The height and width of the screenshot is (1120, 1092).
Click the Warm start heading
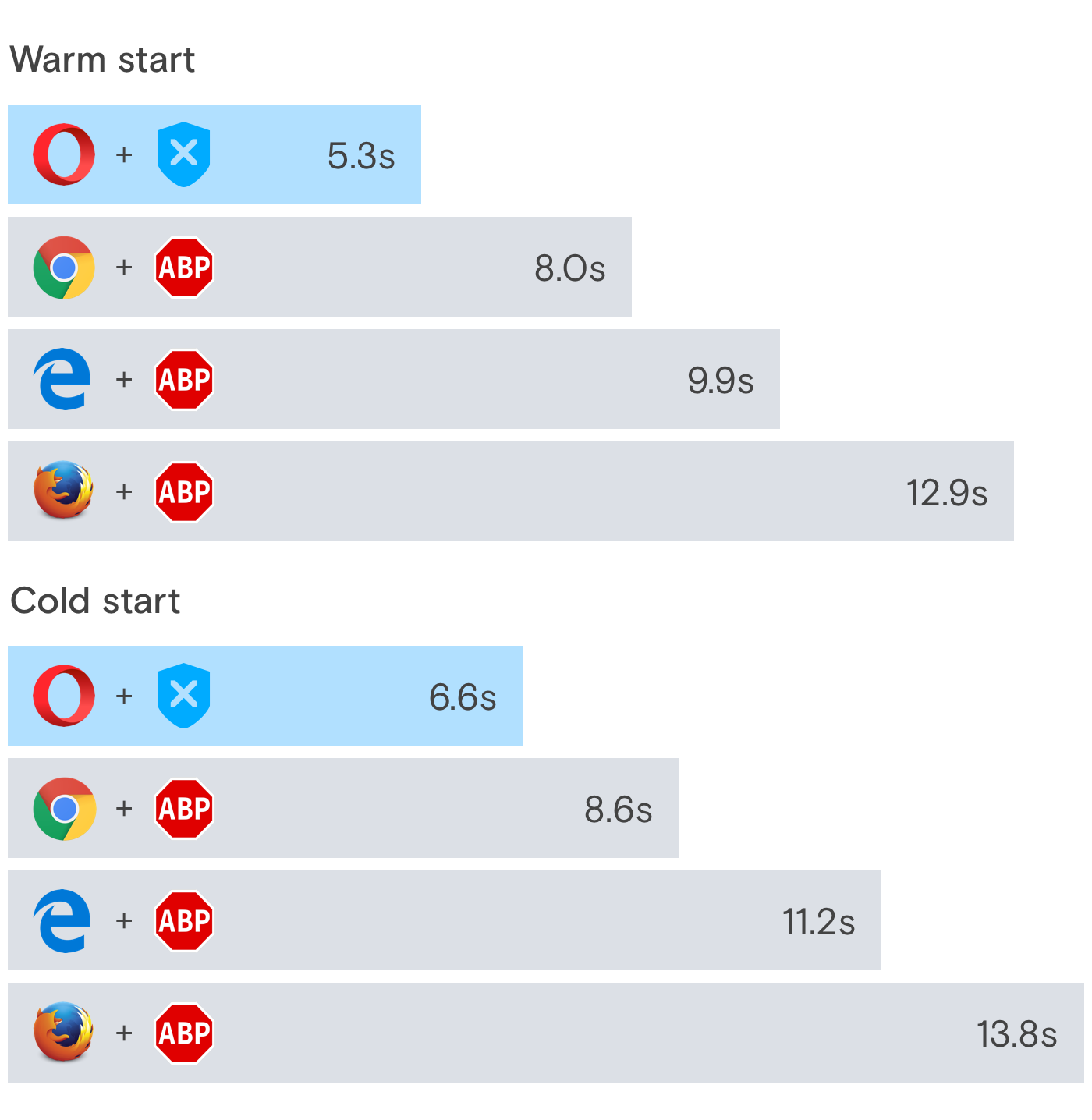coord(102,60)
